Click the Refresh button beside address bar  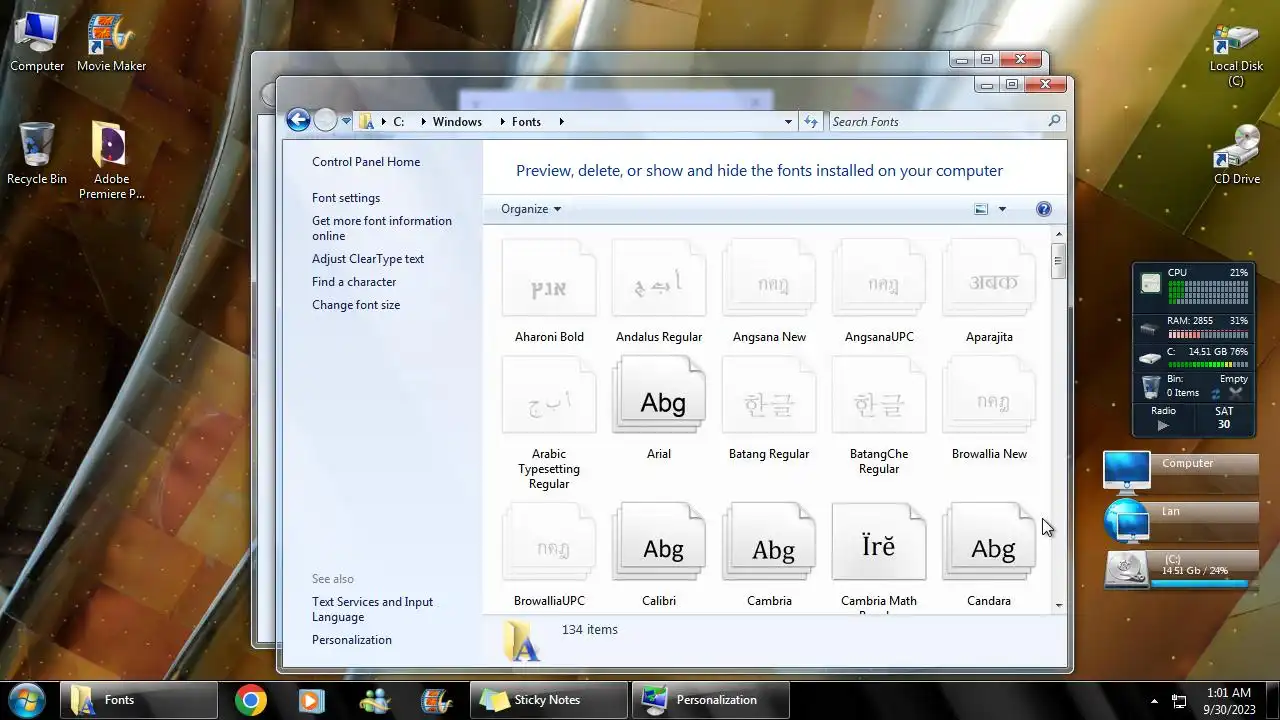click(x=811, y=122)
